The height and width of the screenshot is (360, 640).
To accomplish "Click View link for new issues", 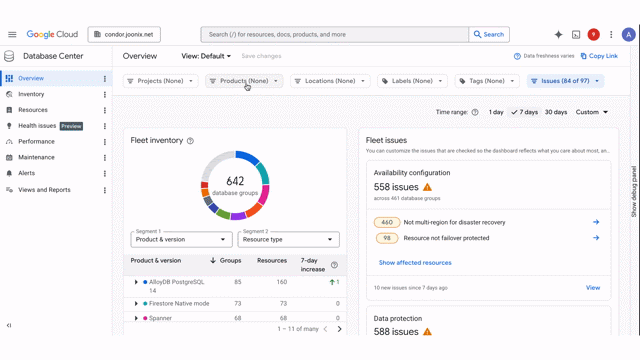I will coord(593,288).
